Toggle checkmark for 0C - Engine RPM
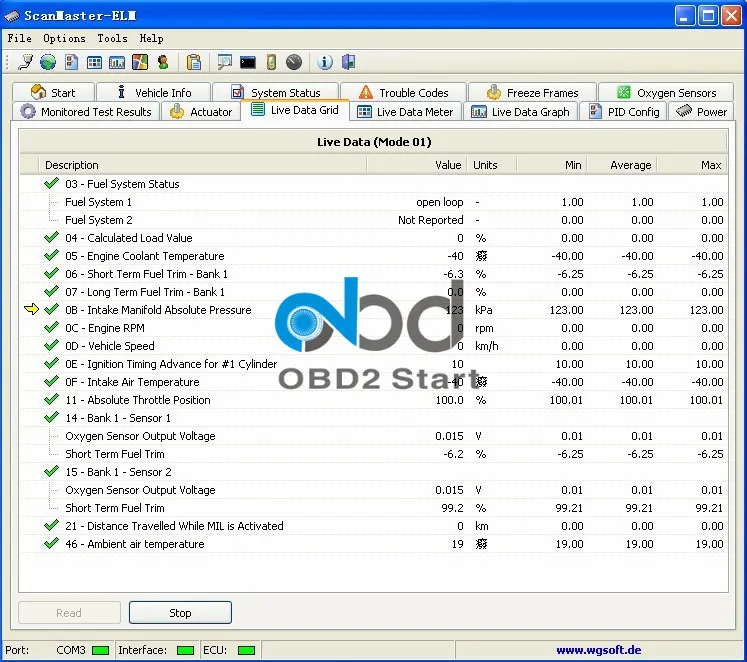Image resolution: width=747 pixels, height=662 pixels. 51,328
